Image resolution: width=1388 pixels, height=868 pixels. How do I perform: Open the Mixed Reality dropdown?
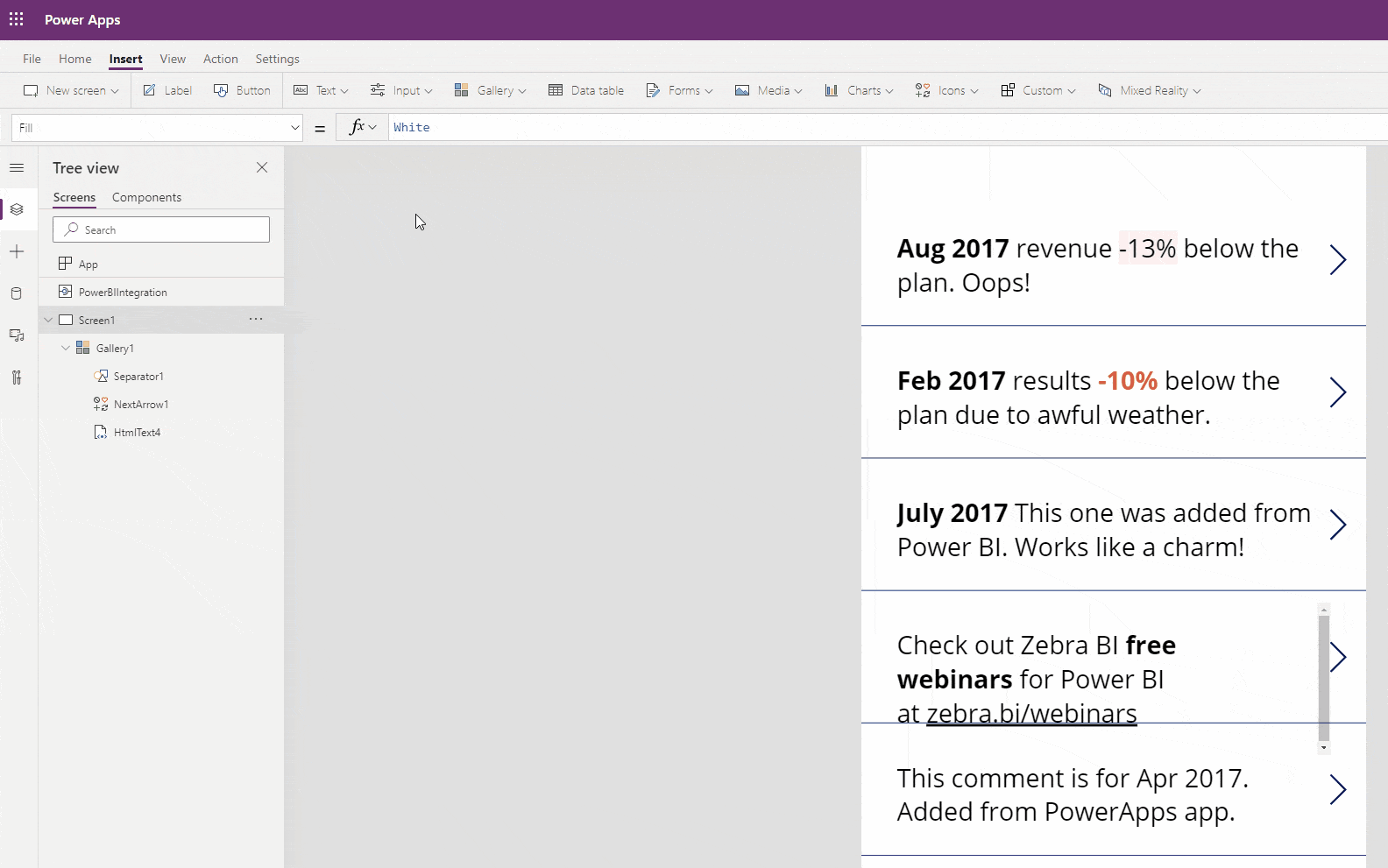[x=1149, y=90]
